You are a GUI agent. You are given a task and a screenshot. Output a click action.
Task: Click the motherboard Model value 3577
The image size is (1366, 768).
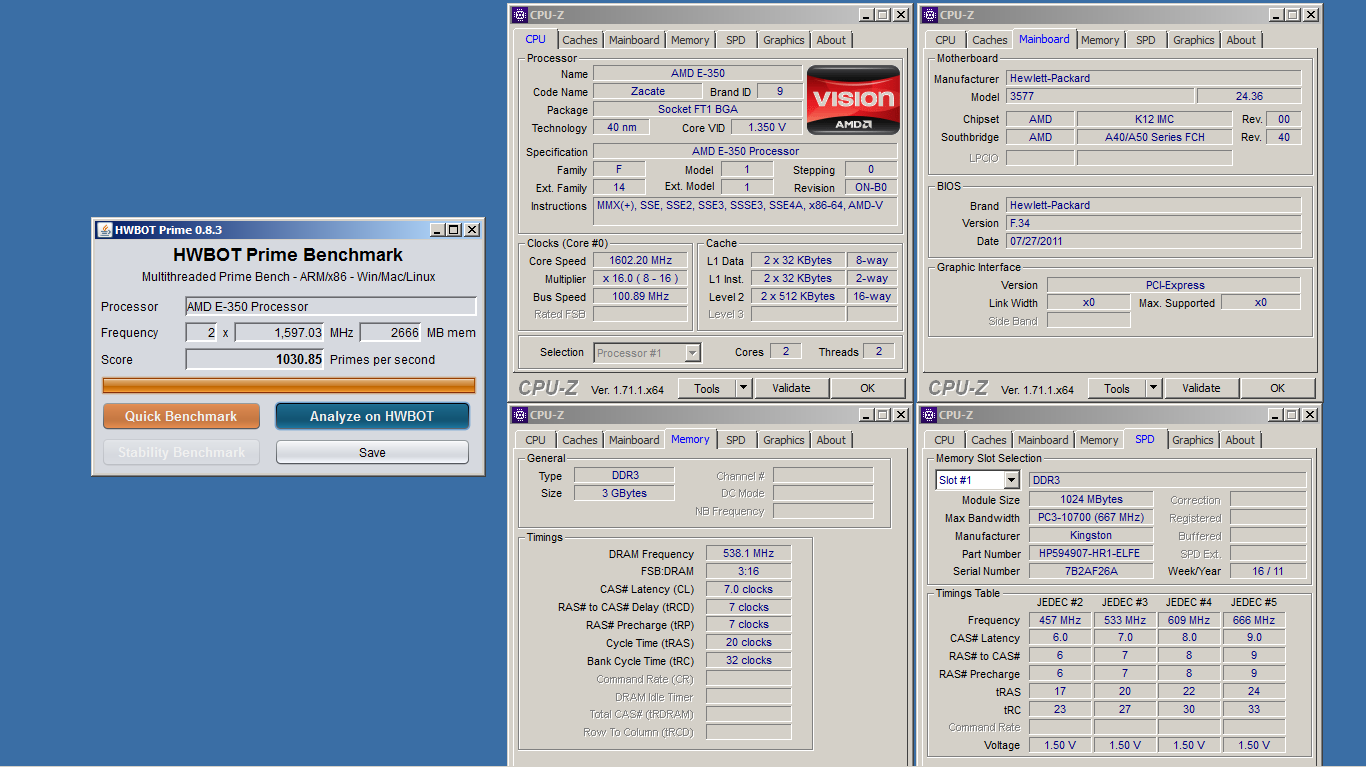tap(1099, 96)
